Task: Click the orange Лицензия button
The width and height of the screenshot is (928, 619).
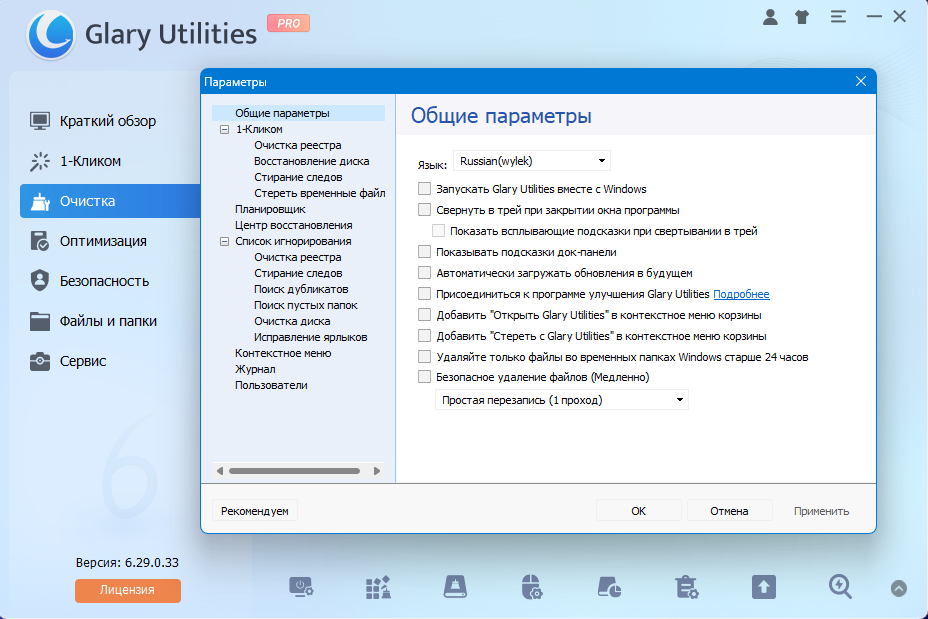Action: [x=127, y=590]
